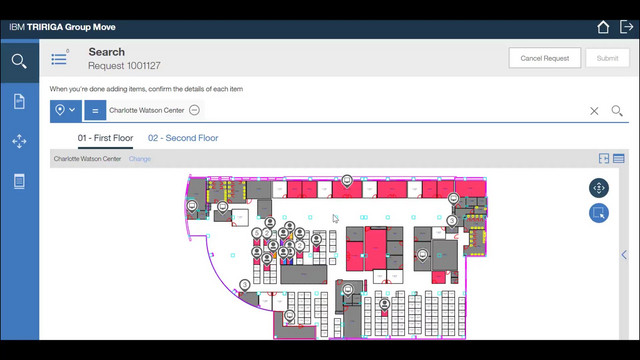
Task: Open the request items list icon
Action: [x=60, y=58]
